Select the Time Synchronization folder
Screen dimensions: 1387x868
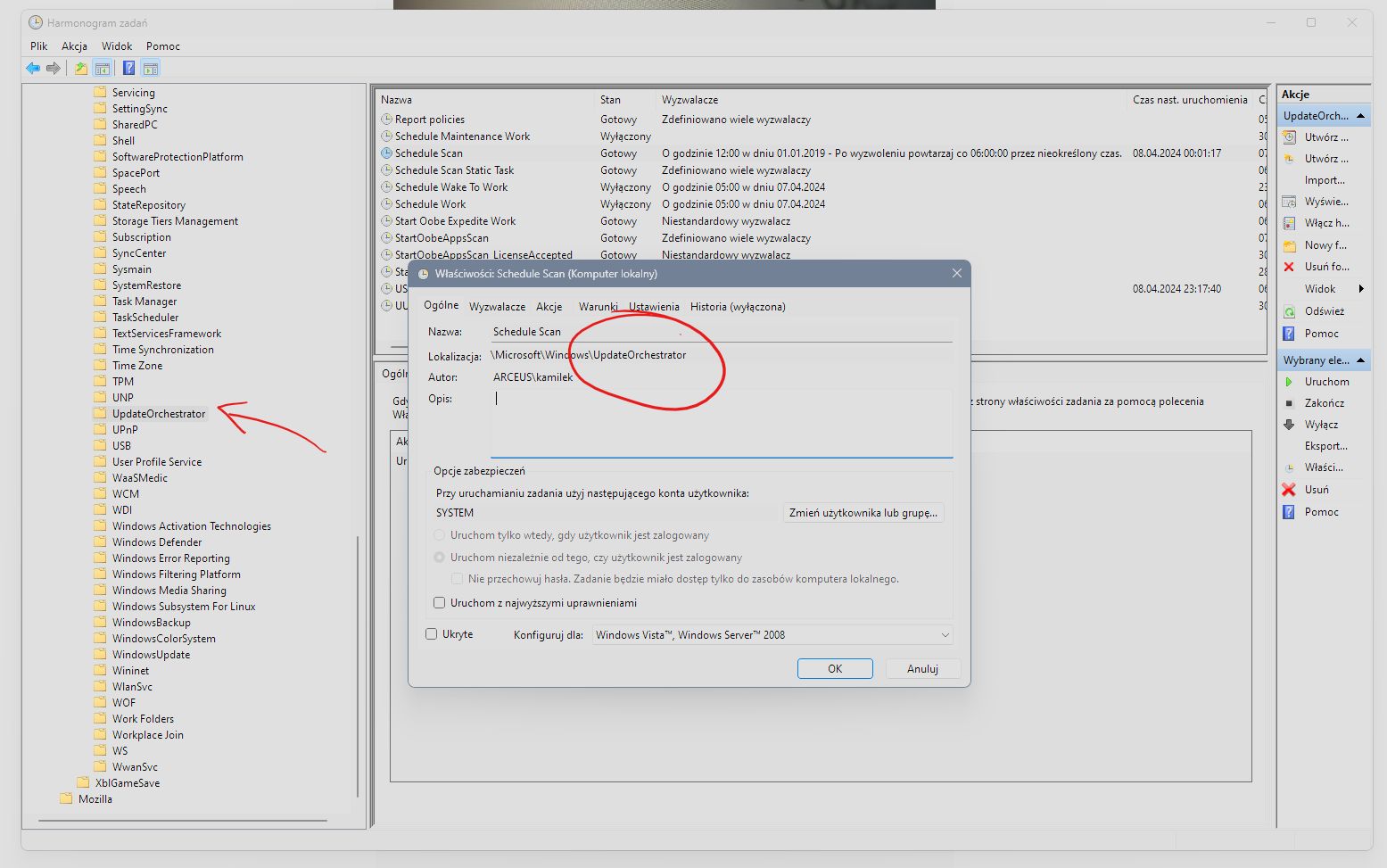click(x=162, y=350)
